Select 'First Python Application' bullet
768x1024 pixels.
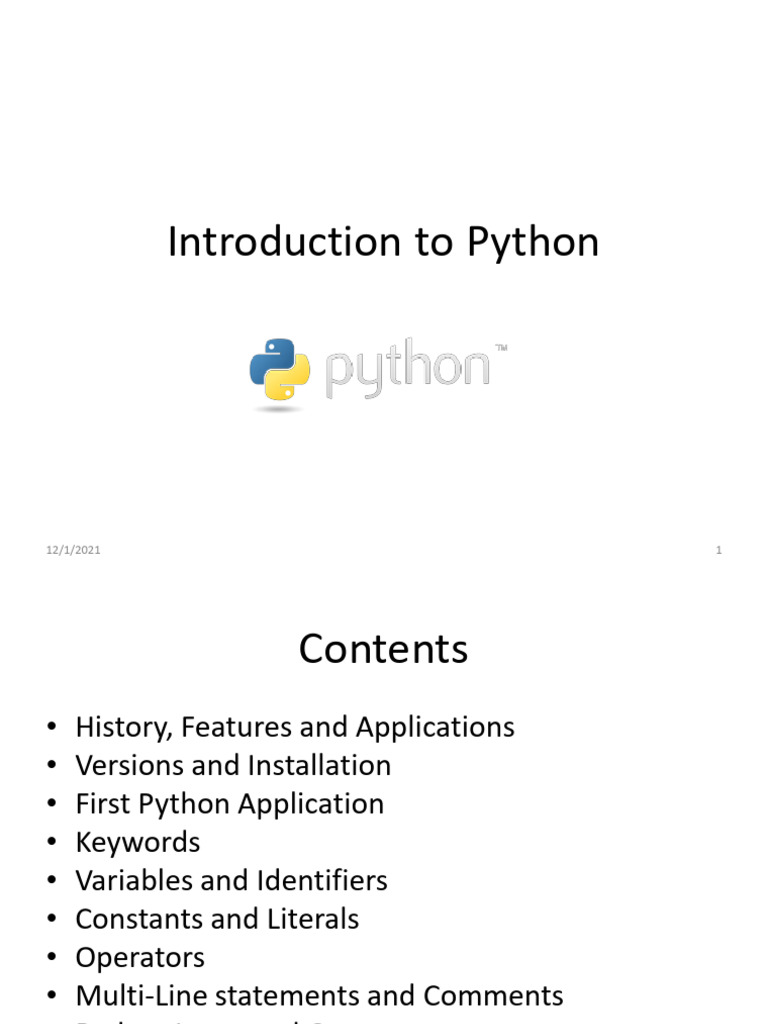coord(229,805)
